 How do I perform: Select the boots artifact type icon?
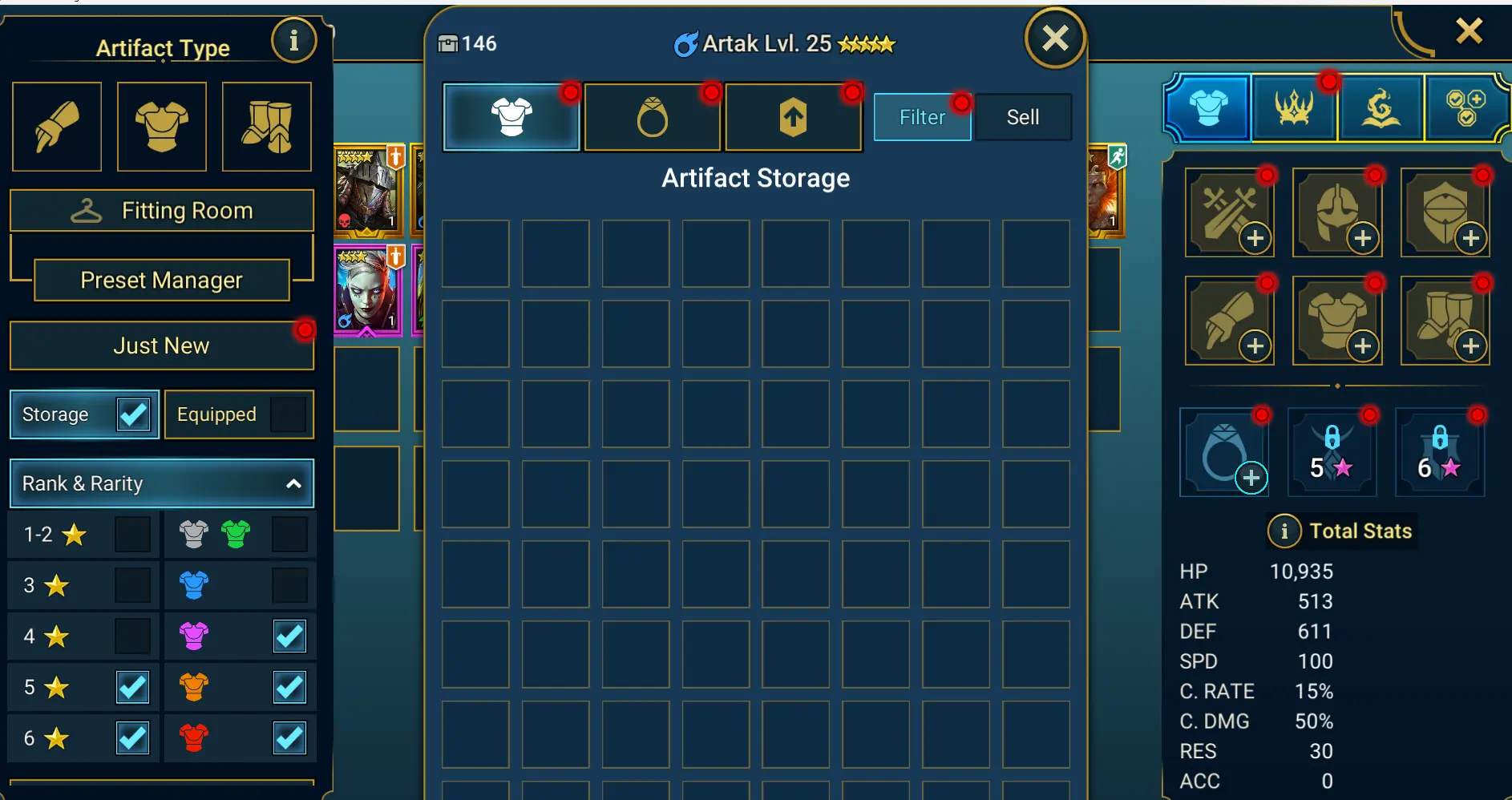267,127
